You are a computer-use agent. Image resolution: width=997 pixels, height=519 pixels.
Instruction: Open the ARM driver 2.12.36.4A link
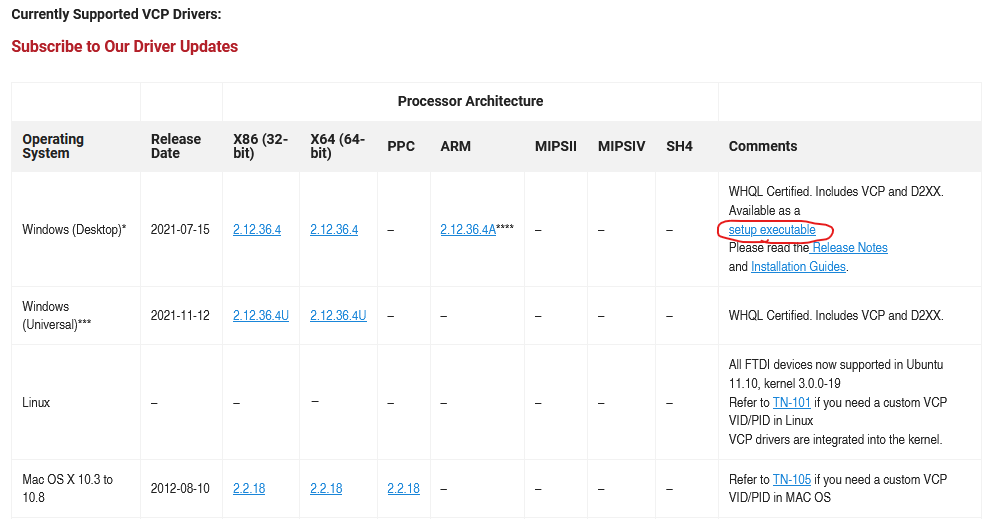(468, 230)
